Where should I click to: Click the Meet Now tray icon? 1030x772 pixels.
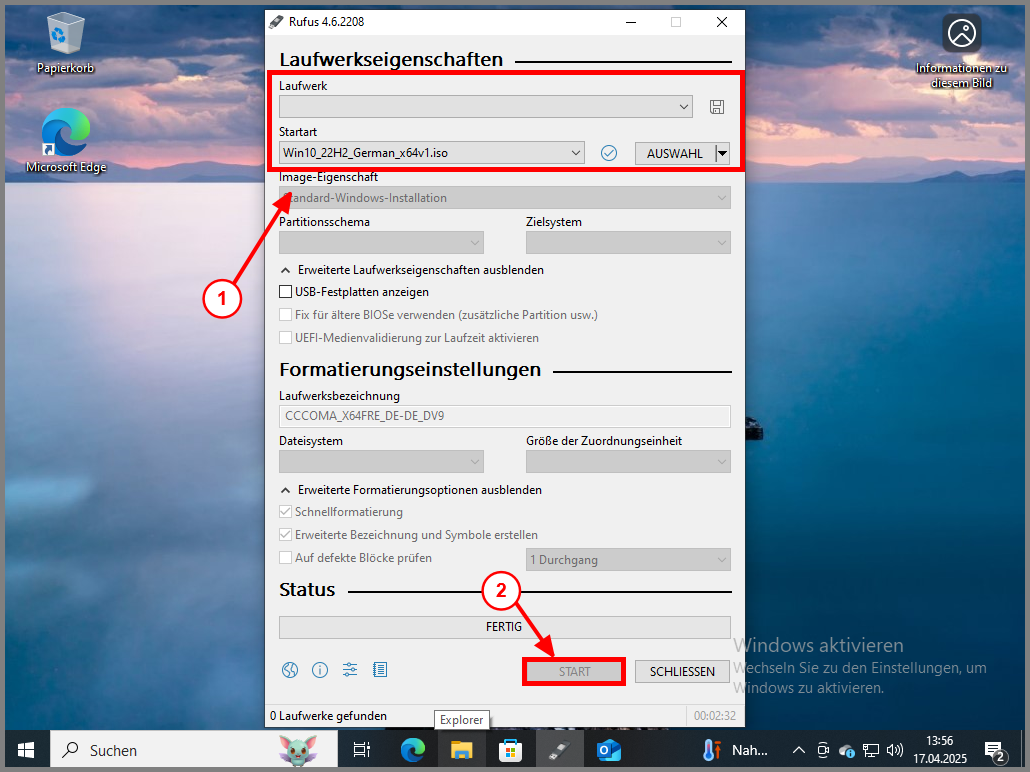[823, 750]
